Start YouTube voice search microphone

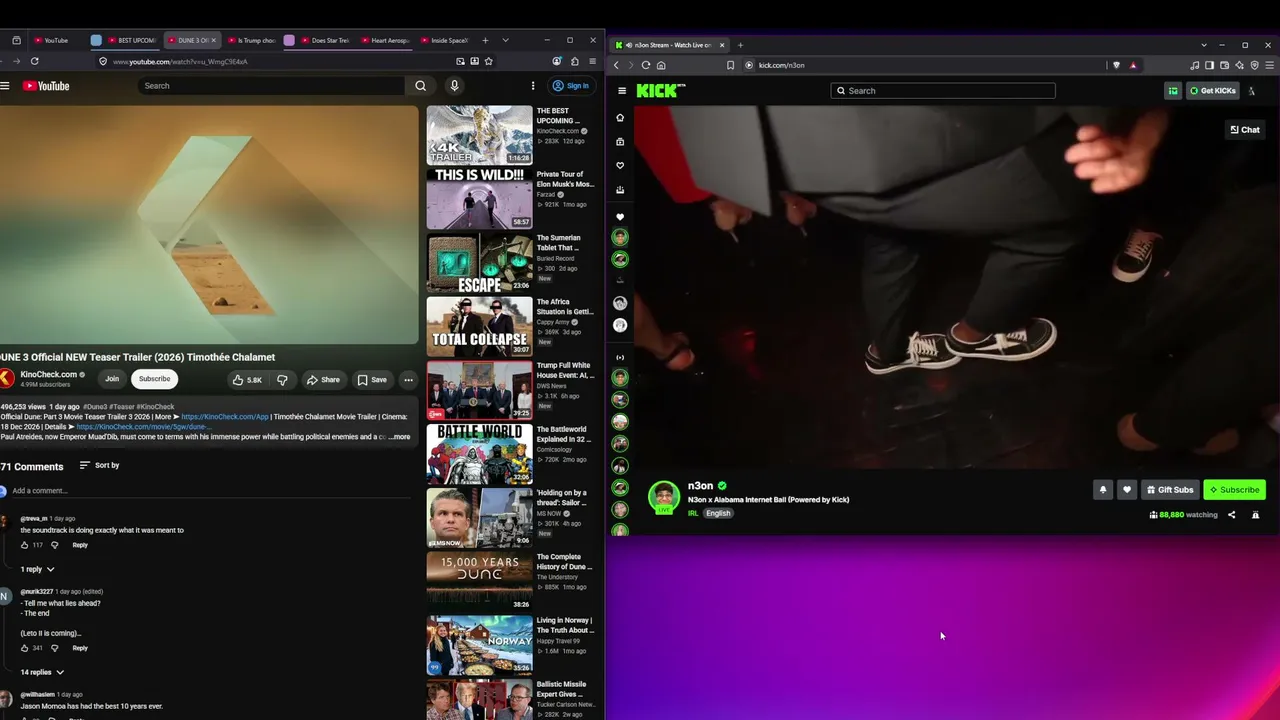454,86
